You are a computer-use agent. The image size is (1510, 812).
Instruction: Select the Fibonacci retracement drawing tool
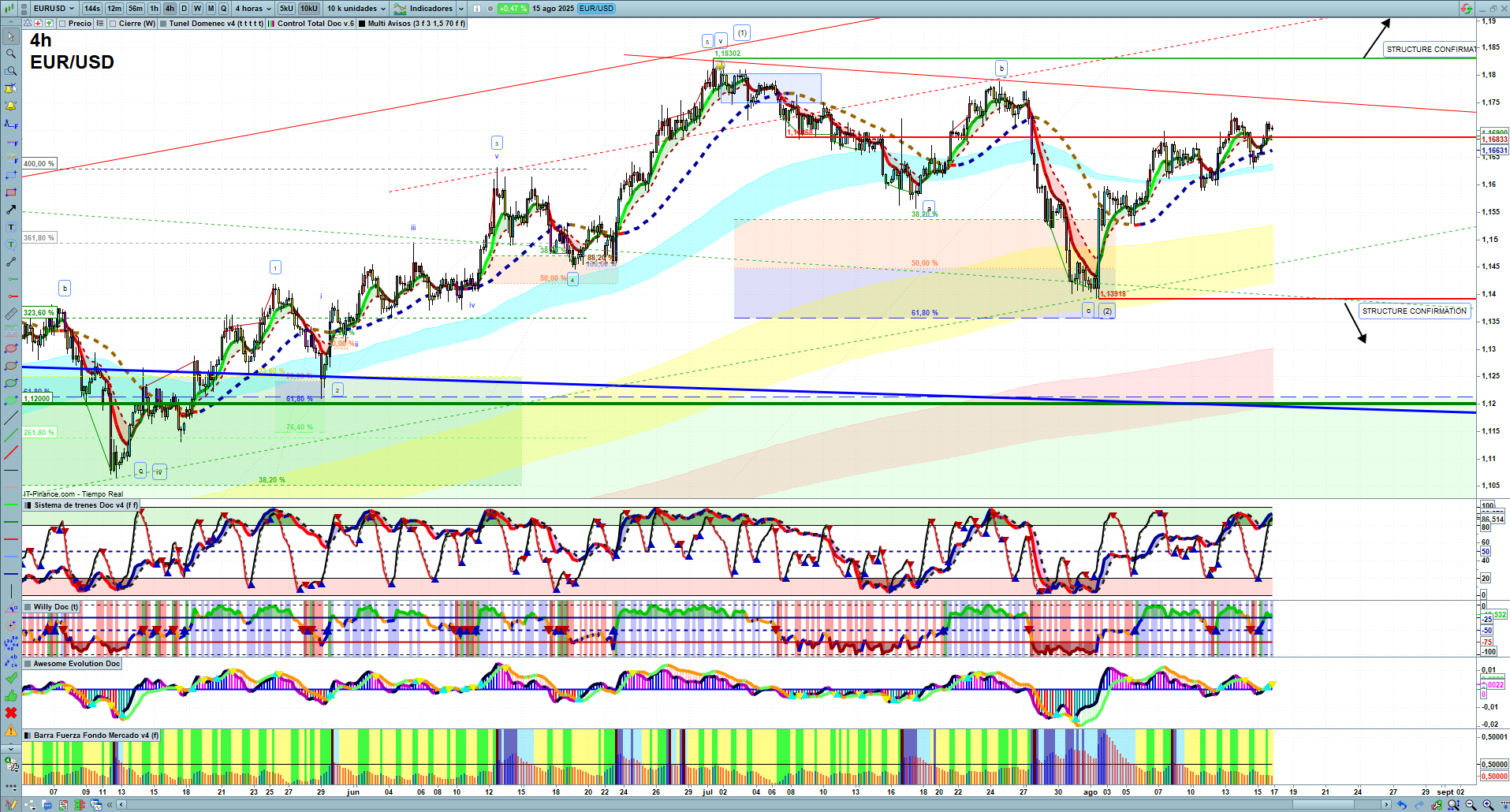click(11, 158)
